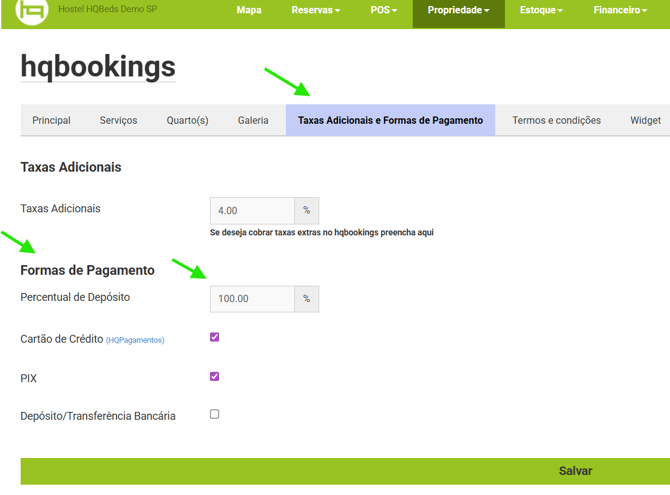Open the Quarto(s) tab
This screenshot has height=495, width=670.
pos(187,120)
